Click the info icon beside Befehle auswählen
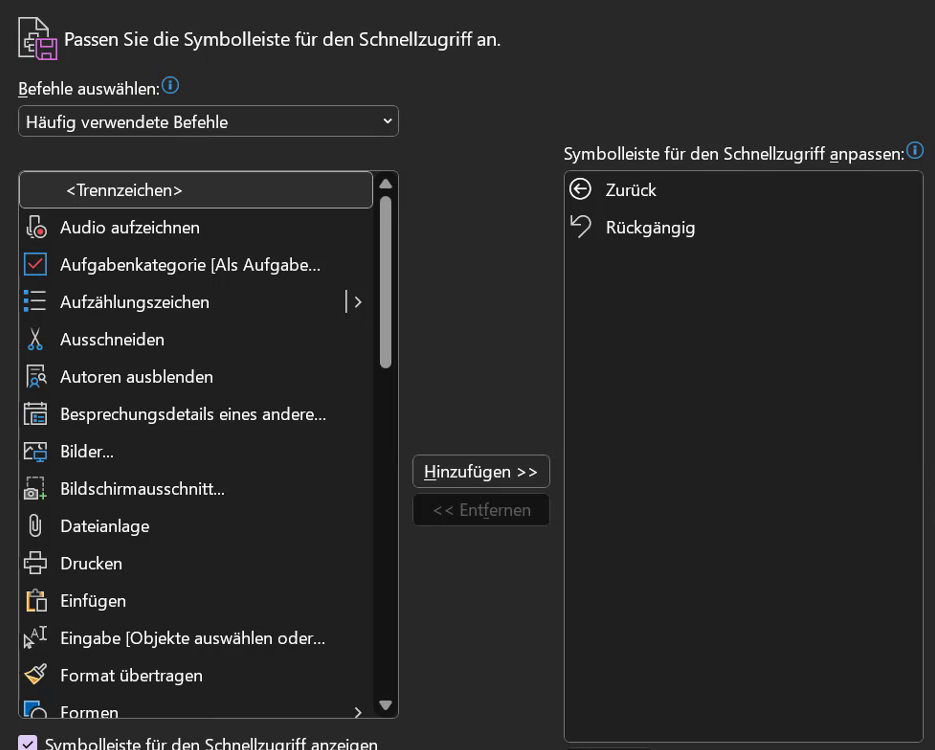 click(171, 86)
